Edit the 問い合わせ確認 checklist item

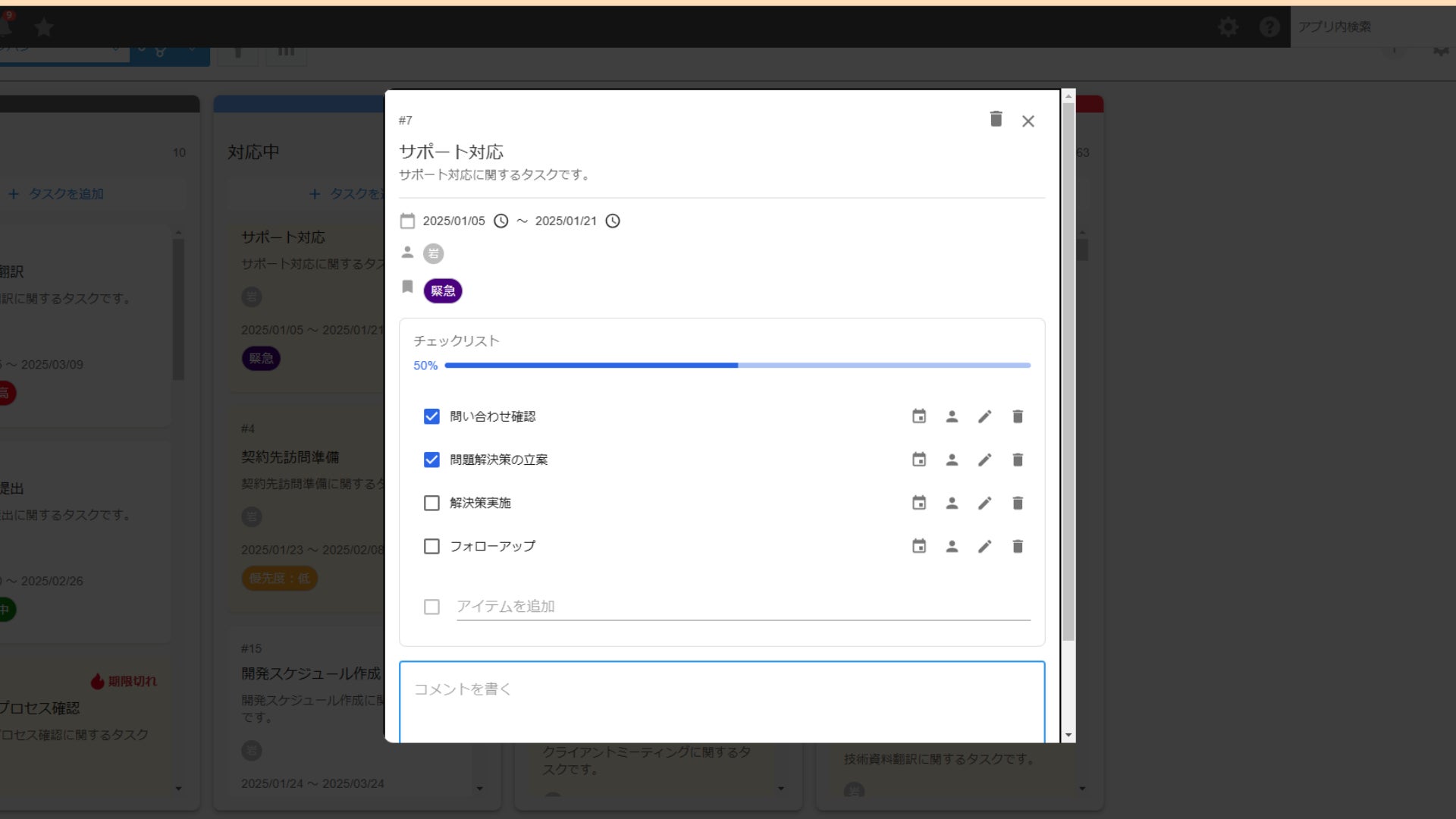(984, 416)
